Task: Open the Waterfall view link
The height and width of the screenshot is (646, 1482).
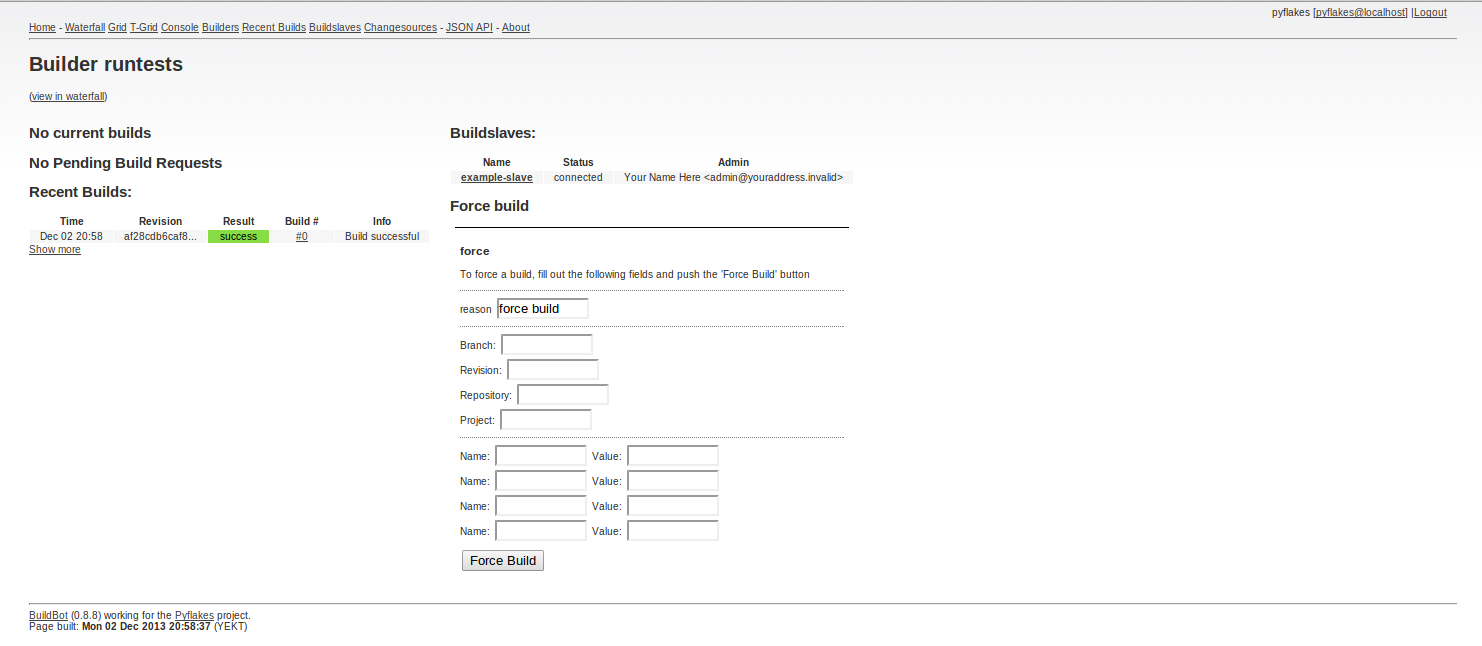Action: pos(85,28)
